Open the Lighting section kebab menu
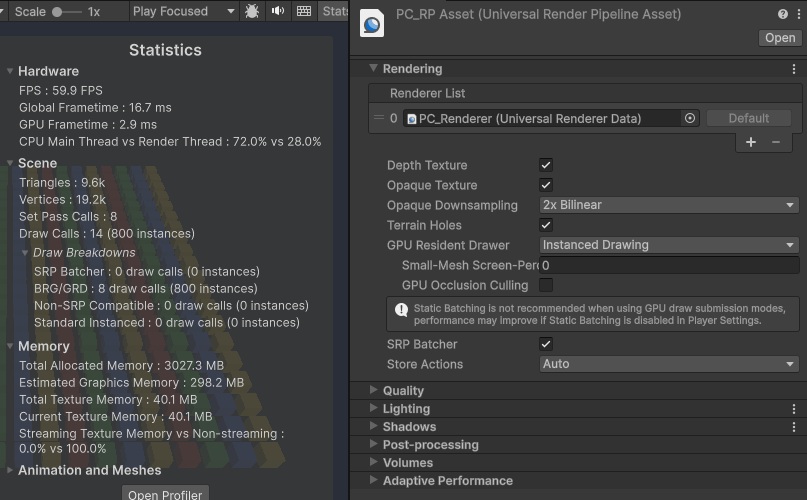 click(794, 409)
